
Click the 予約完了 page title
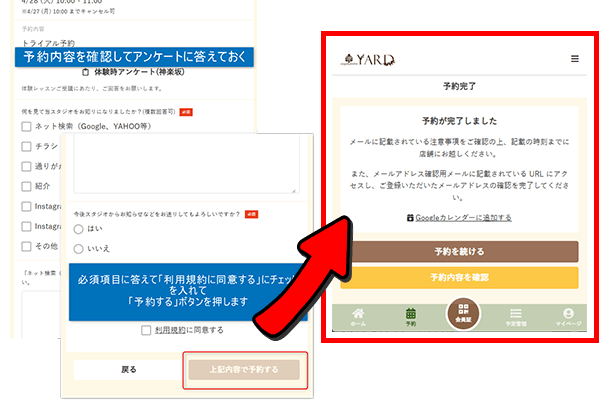(459, 86)
